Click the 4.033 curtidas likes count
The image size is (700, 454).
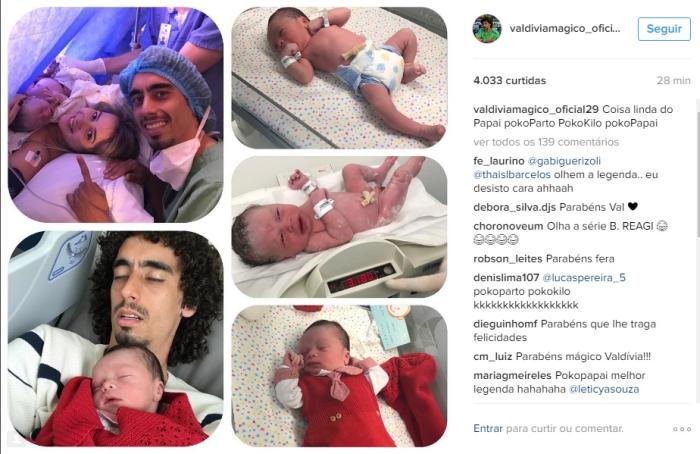pos(509,81)
